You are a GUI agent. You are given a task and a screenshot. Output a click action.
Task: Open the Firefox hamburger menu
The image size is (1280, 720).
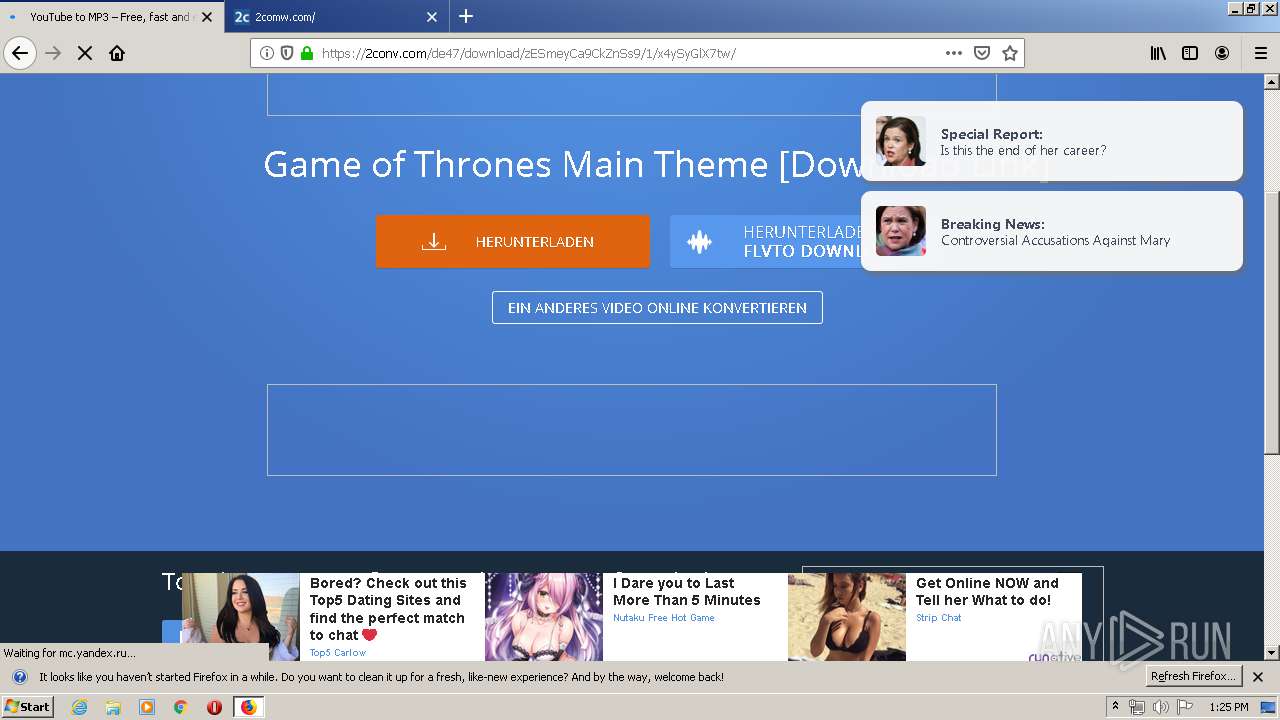(1260, 53)
